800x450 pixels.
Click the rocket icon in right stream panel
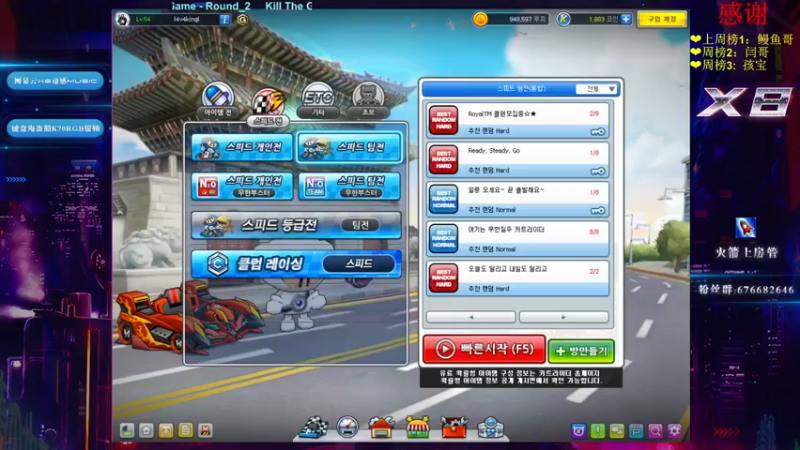[745, 227]
